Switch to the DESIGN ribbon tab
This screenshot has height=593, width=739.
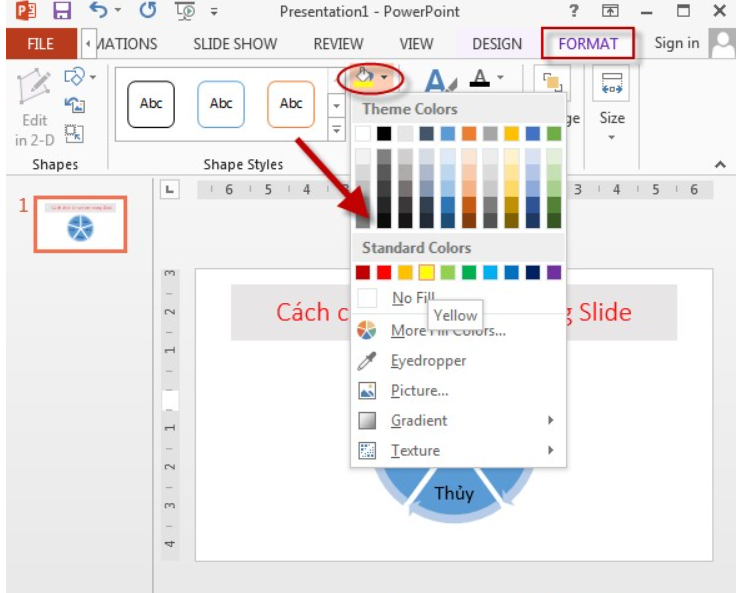pyautogui.click(x=497, y=44)
